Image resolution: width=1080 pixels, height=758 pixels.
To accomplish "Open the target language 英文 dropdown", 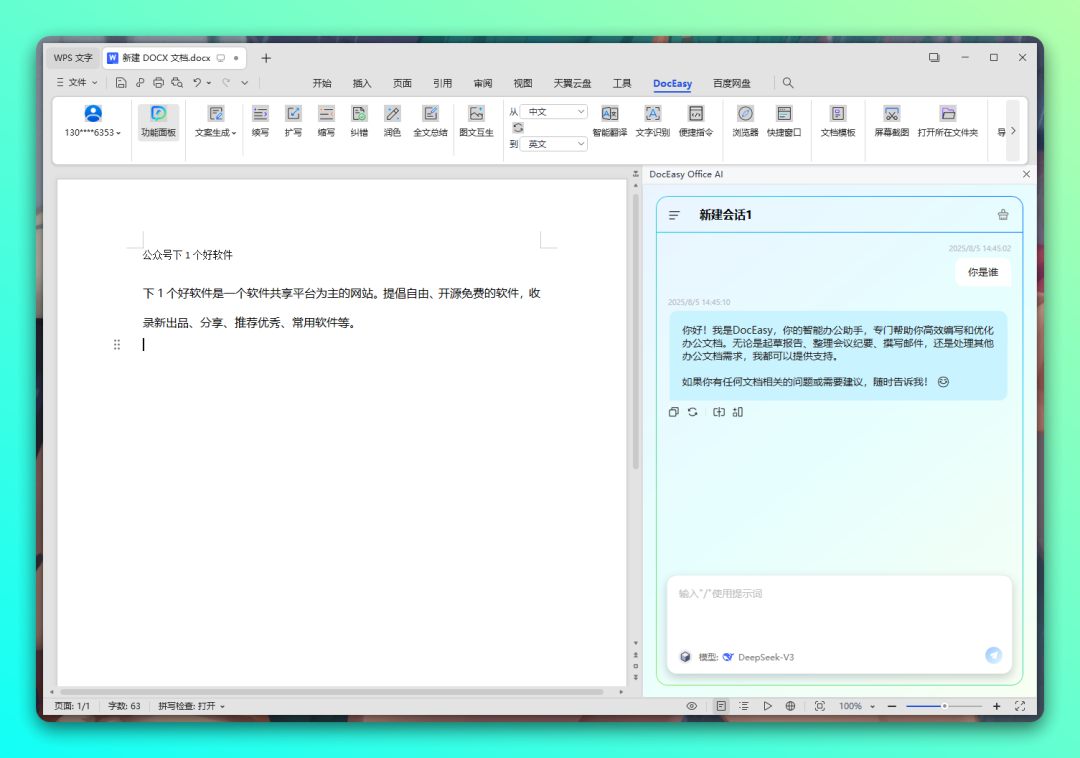I will (x=553, y=144).
